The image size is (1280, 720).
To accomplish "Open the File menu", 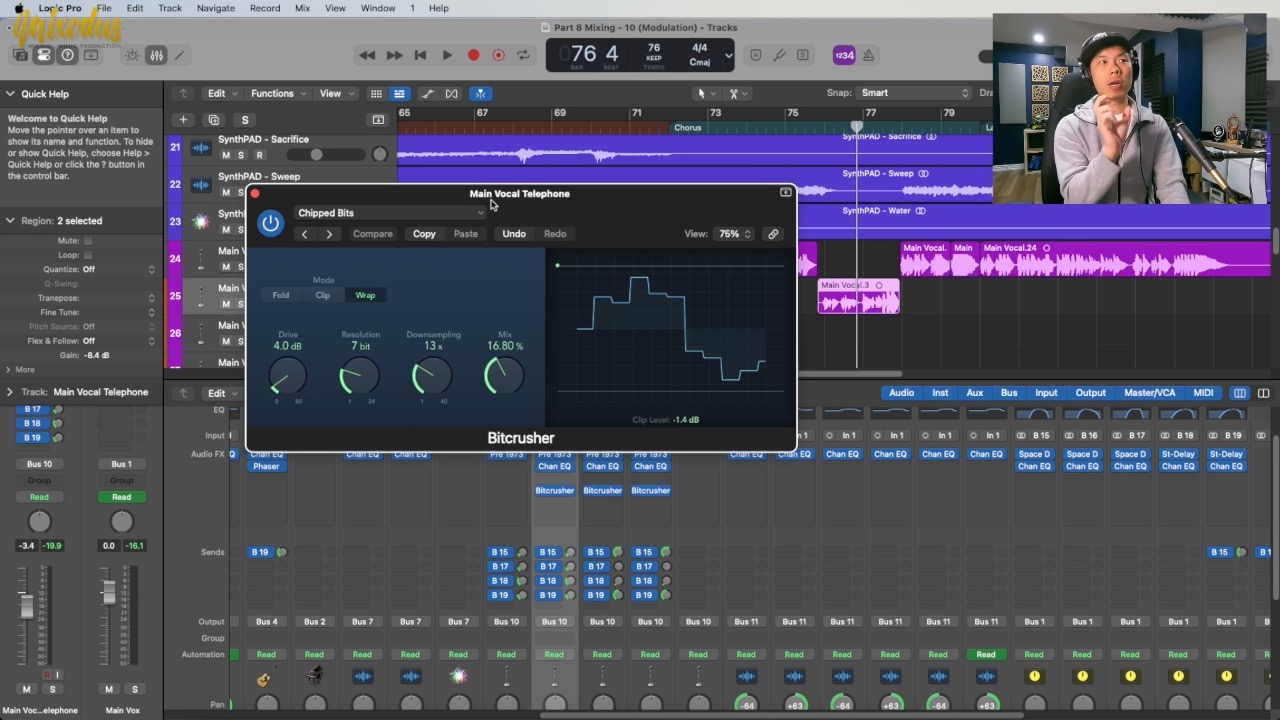I will pos(104,8).
